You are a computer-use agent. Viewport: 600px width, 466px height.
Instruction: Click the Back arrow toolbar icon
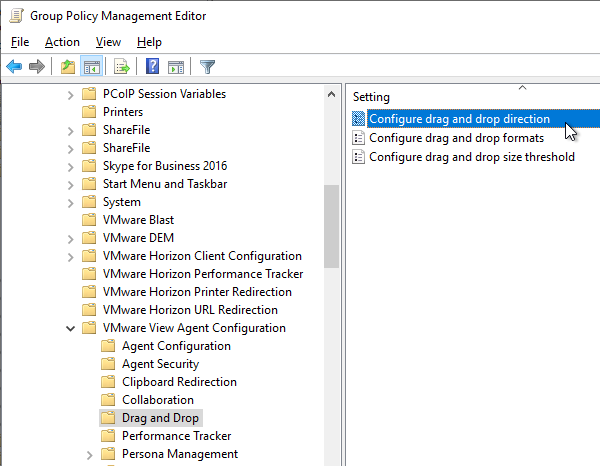click(x=15, y=67)
